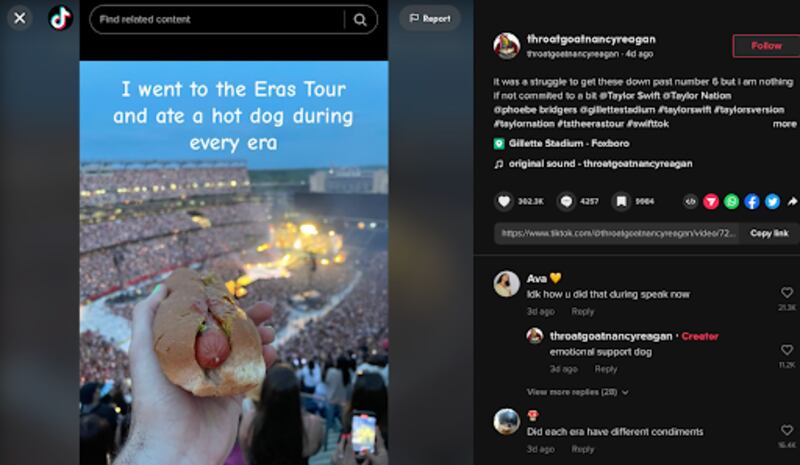Screen dimensions: 800x465
Task: Share the video to WhatsApp
Action: coord(731,201)
